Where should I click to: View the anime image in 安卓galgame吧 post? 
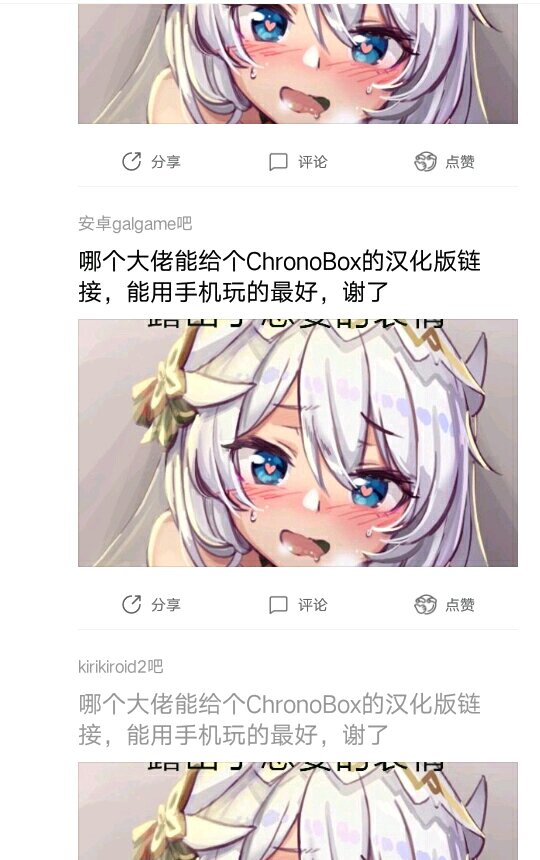tap(298, 443)
